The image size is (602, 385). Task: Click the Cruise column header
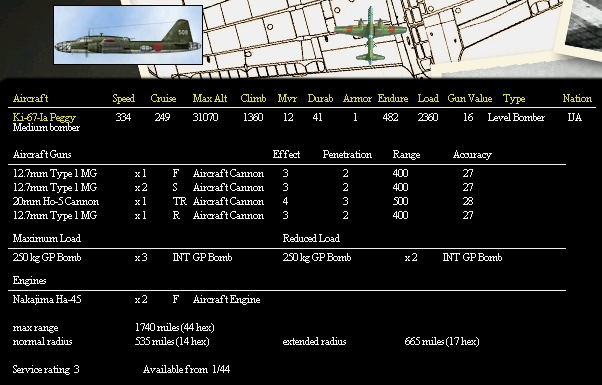(163, 99)
